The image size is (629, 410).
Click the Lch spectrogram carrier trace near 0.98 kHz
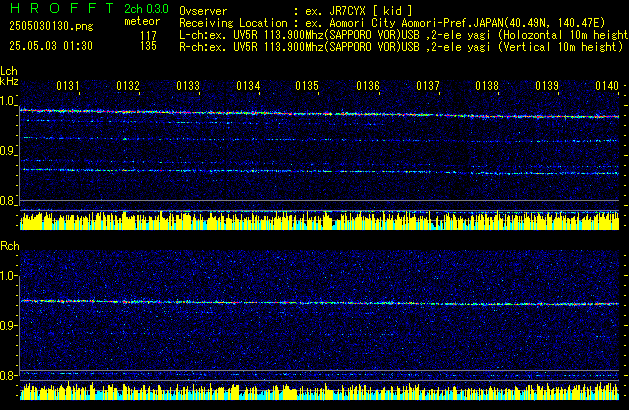click(319, 114)
